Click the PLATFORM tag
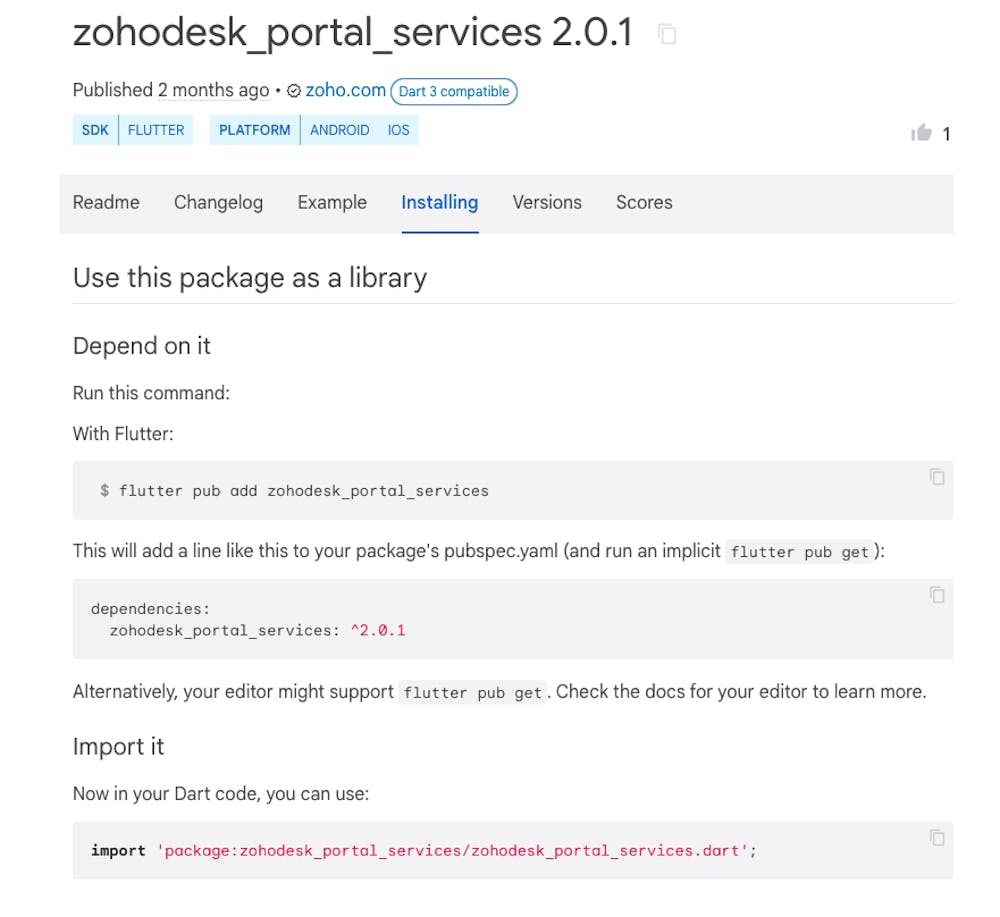The height and width of the screenshot is (917, 1000). [x=254, y=130]
